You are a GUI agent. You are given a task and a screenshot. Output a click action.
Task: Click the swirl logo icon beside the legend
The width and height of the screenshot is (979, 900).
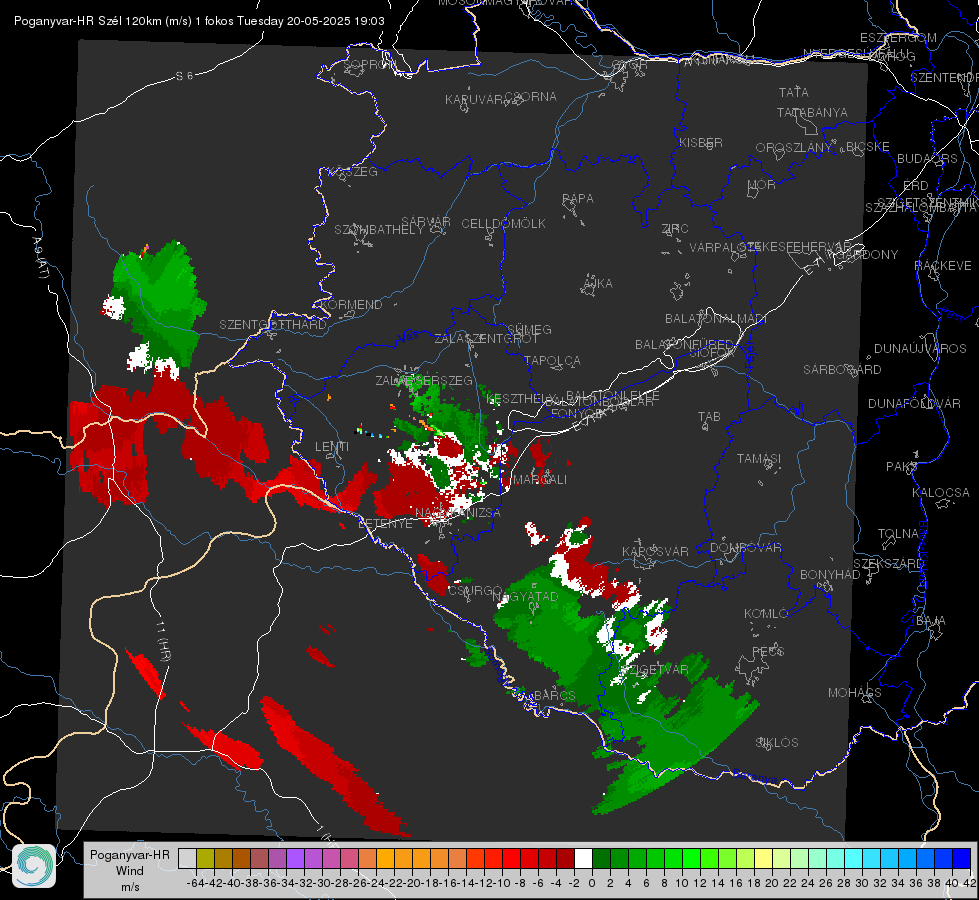[34, 866]
